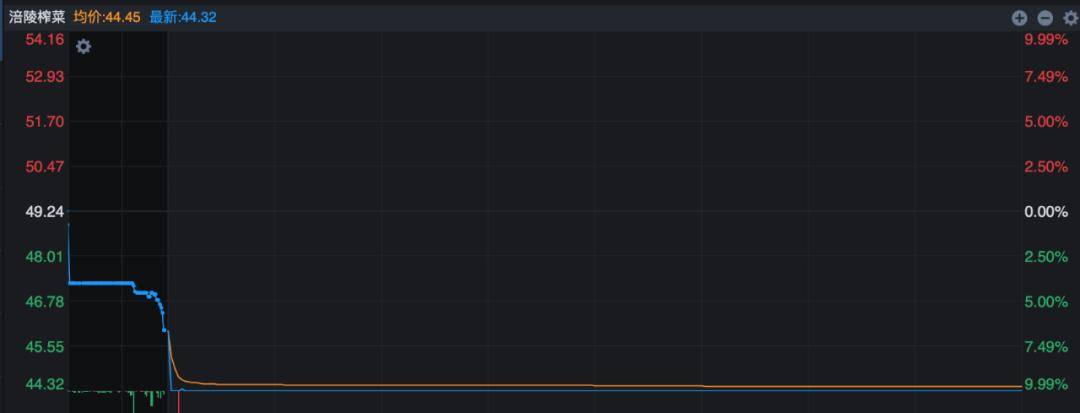Click the zoom-in plus icon
Viewport: 1080px width, 413px height.
pyautogui.click(x=1019, y=18)
